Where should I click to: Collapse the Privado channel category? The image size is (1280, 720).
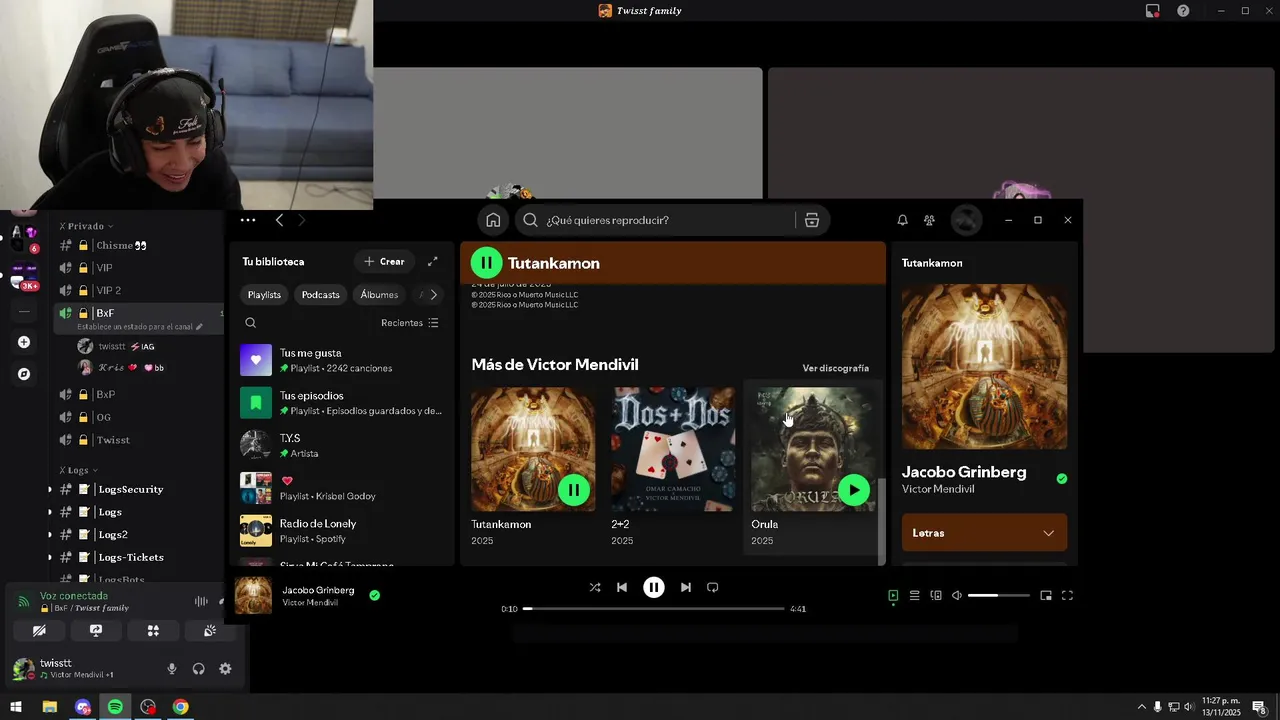click(x=86, y=226)
